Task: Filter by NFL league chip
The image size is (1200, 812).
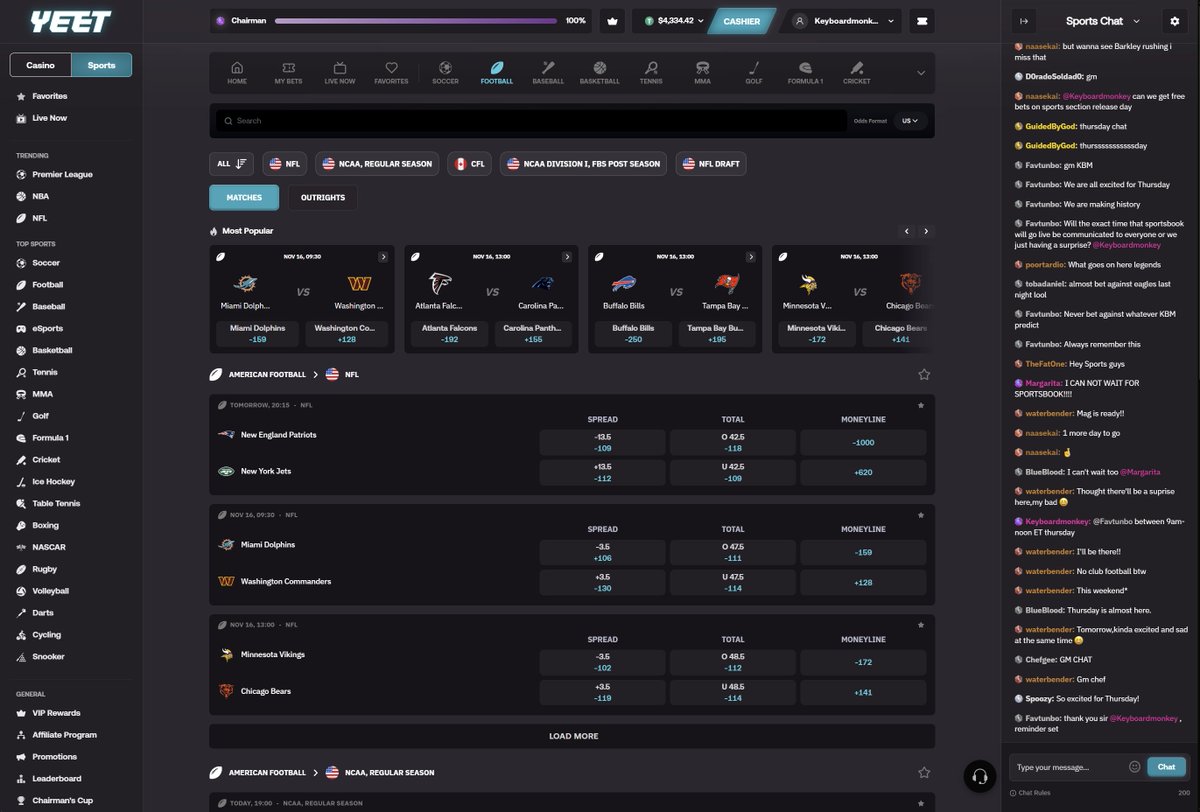Action: pos(286,164)
